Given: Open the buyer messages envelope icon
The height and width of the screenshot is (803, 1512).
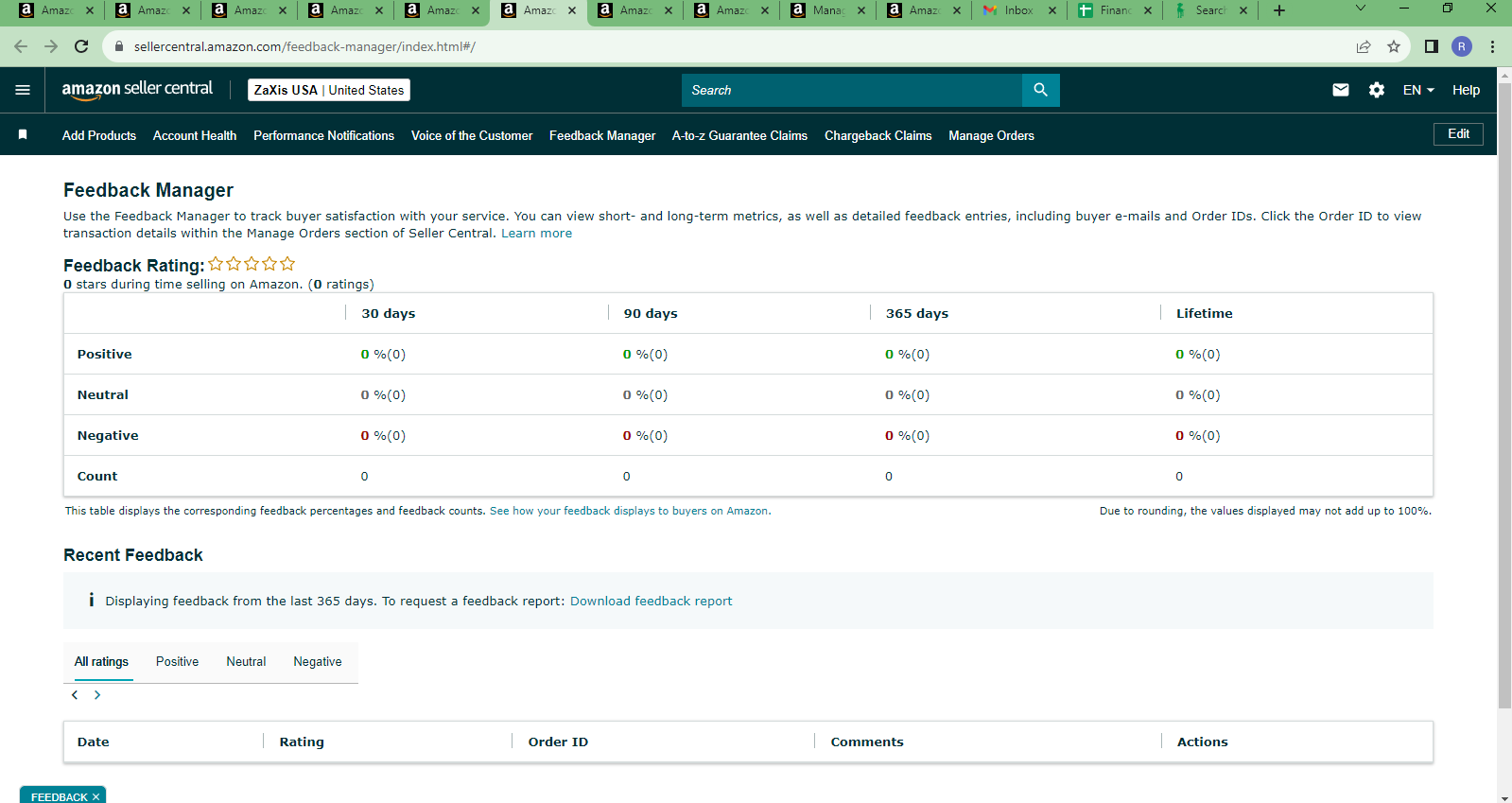Looking at the screenshot, I should click(1341, 90).
